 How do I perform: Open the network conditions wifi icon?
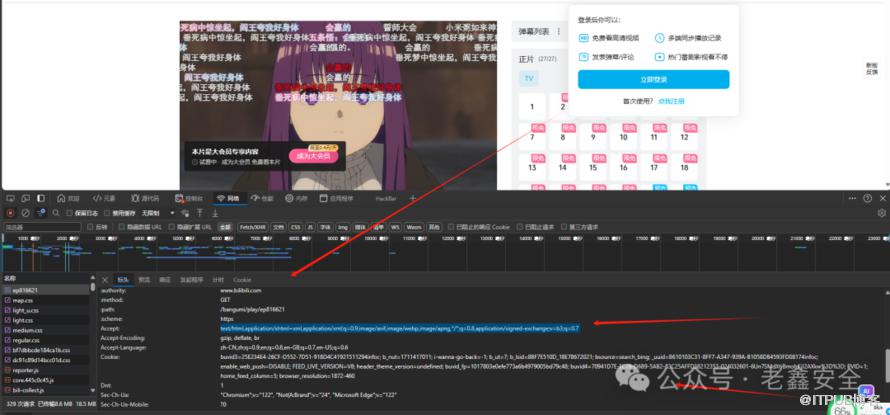pyautogui.click(x=185, y=213)
